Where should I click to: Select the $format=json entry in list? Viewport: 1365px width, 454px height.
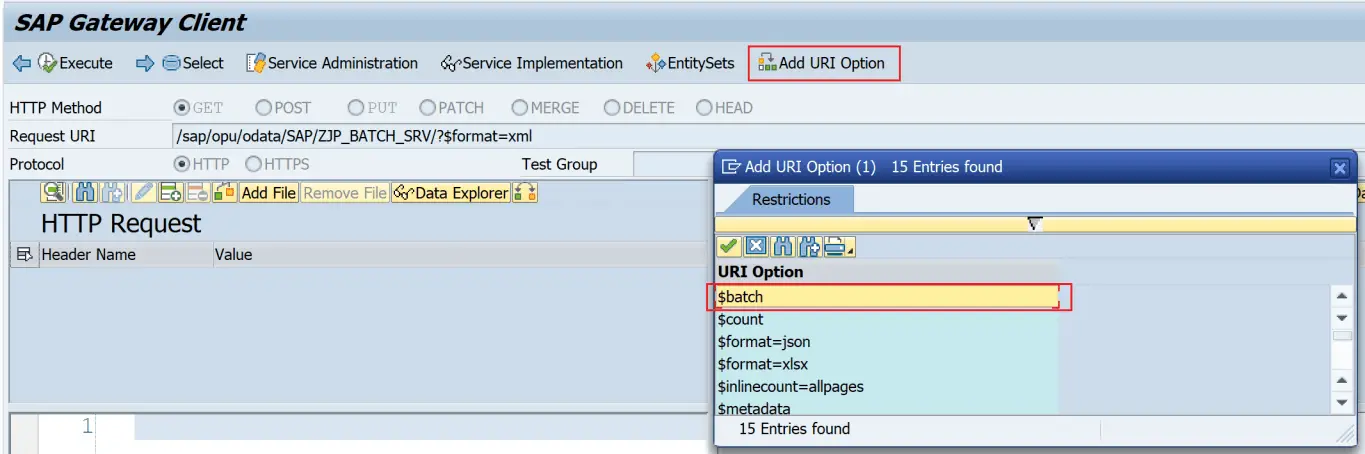[x=764, y=342]
